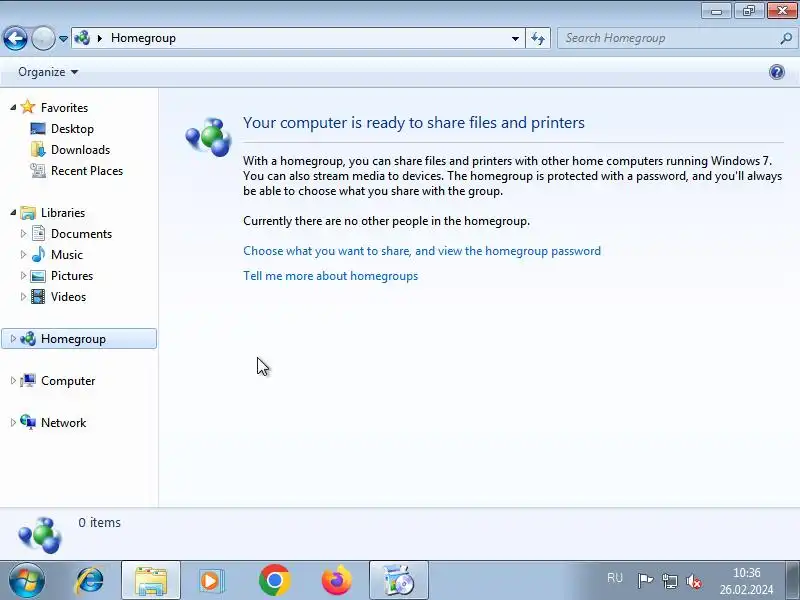Launch Windows Media Player from taskbar

[x=211, y=581]
